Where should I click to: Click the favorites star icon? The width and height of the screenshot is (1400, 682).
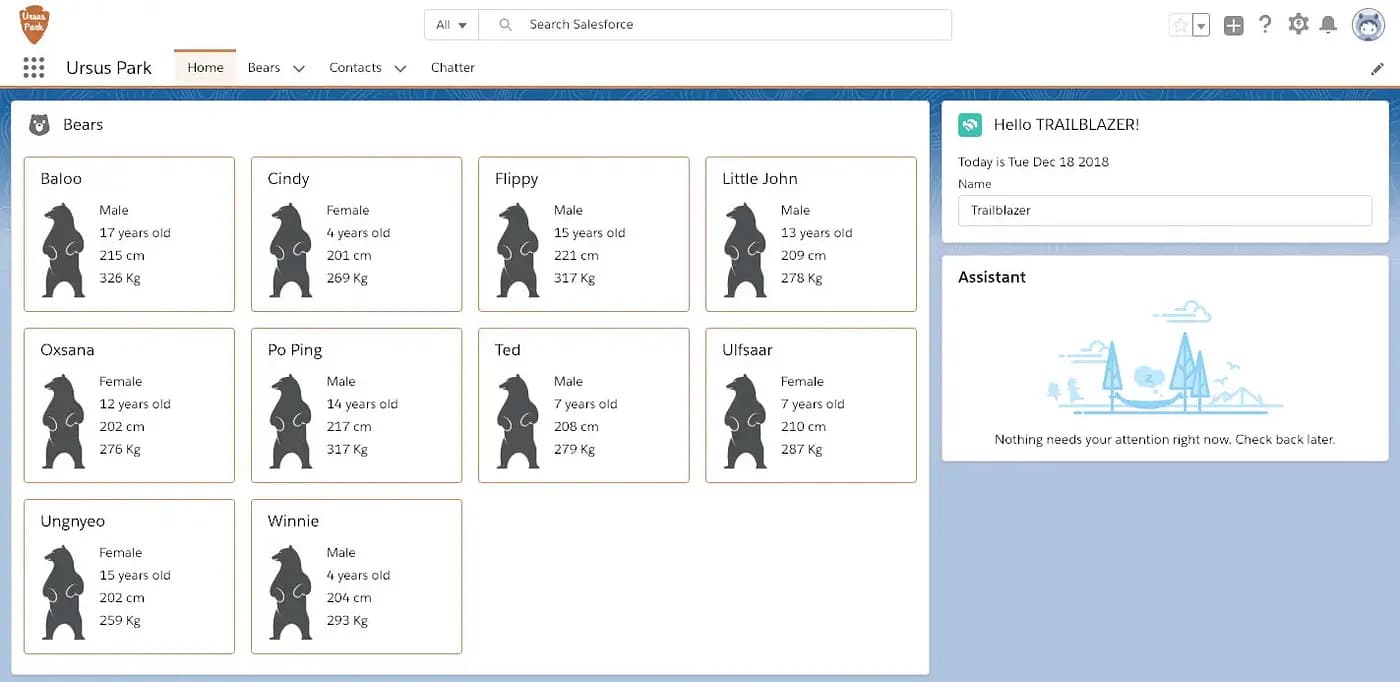[1180, 25]
